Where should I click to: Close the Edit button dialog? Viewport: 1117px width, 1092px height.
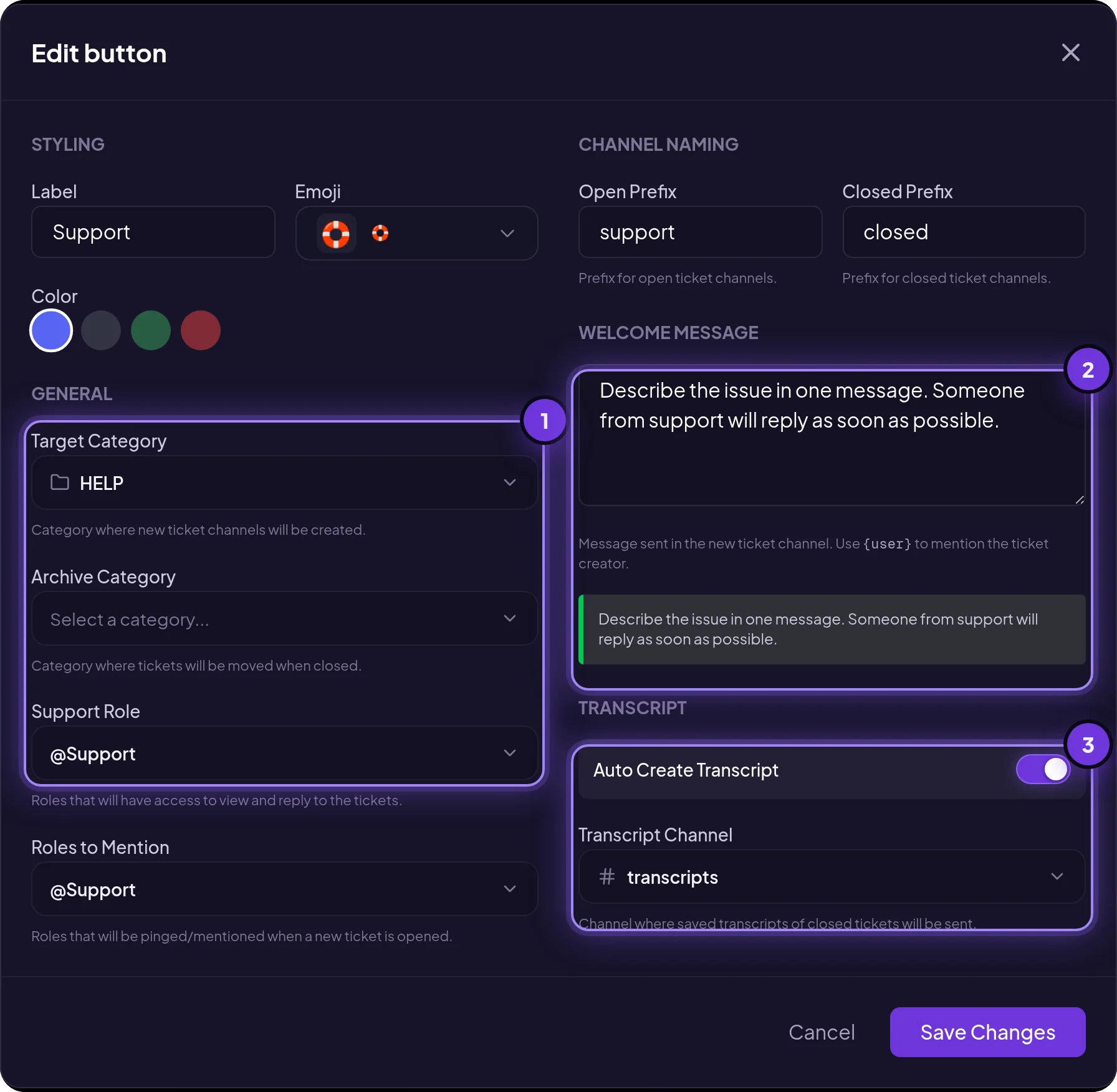1070,53
